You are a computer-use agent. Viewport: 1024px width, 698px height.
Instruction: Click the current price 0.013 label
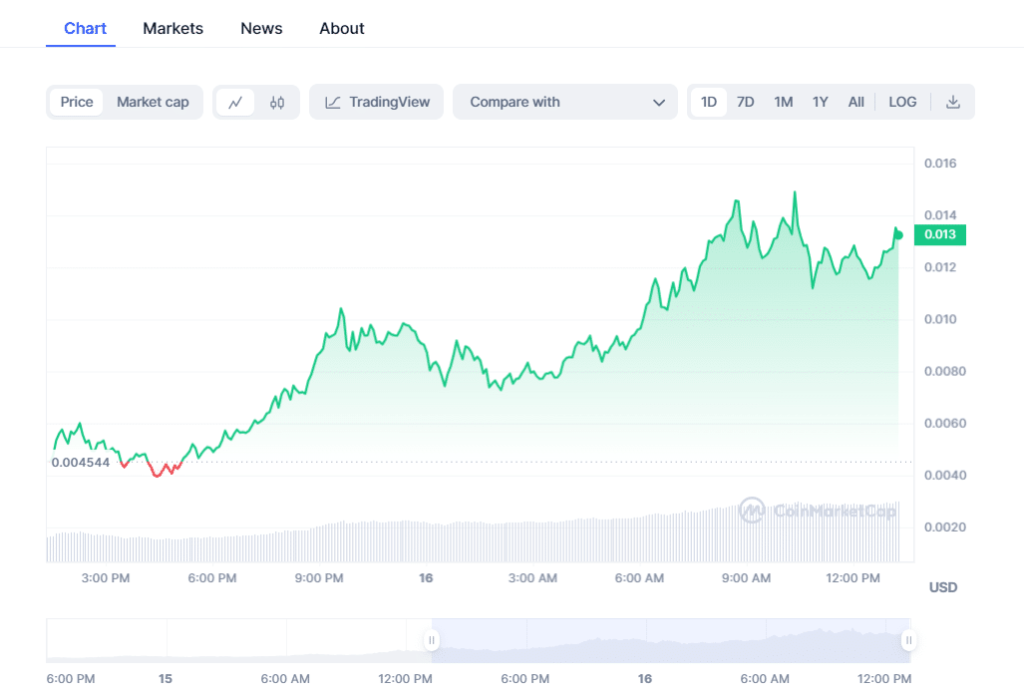tap(940, 235)
